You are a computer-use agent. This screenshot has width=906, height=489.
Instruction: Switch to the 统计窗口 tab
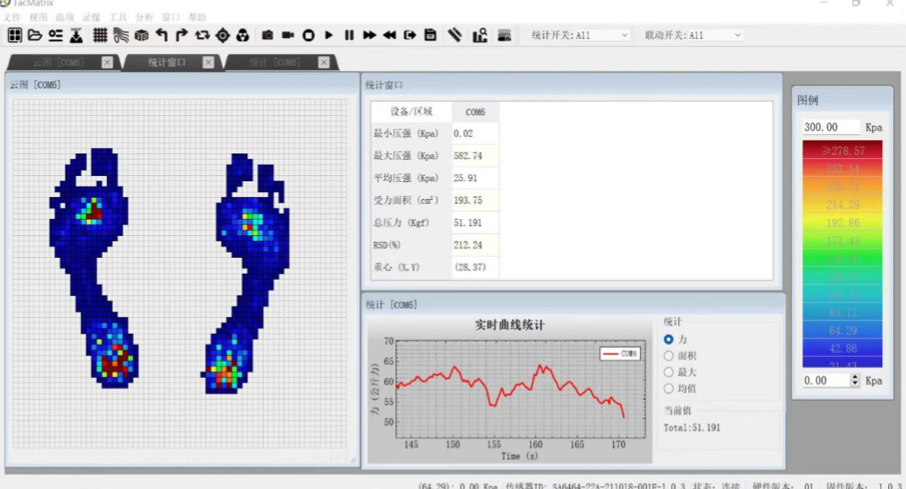tap(166, 62)
